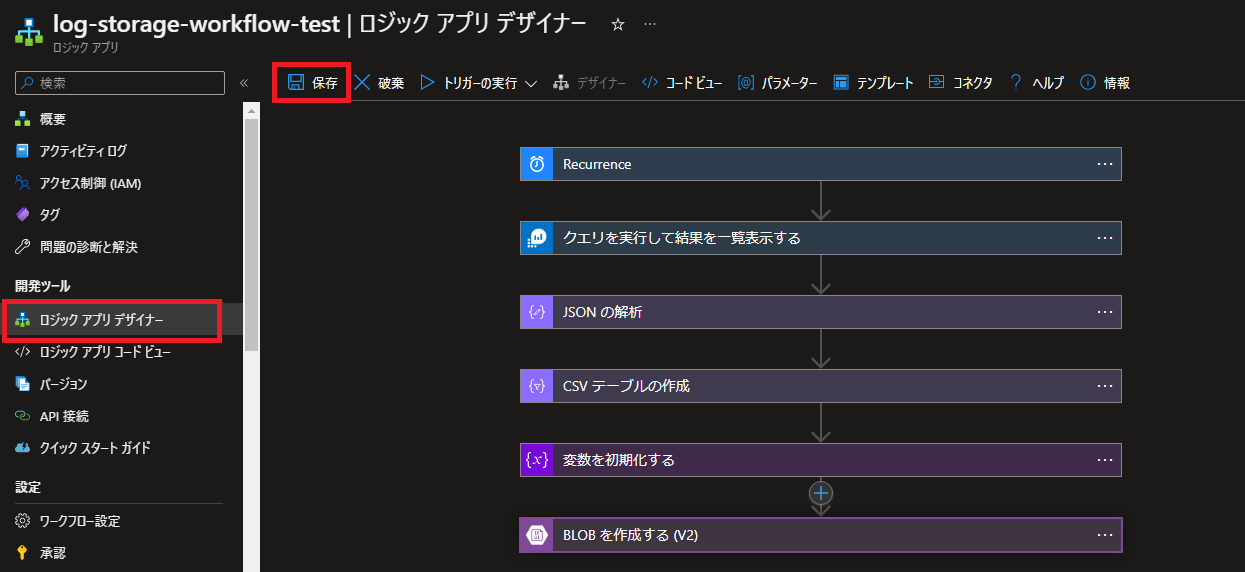Image resolution: width=1245 pixels, height=572 pixels.
Task: Click the Azure Monitor query step icon
Action: (537, 238)
